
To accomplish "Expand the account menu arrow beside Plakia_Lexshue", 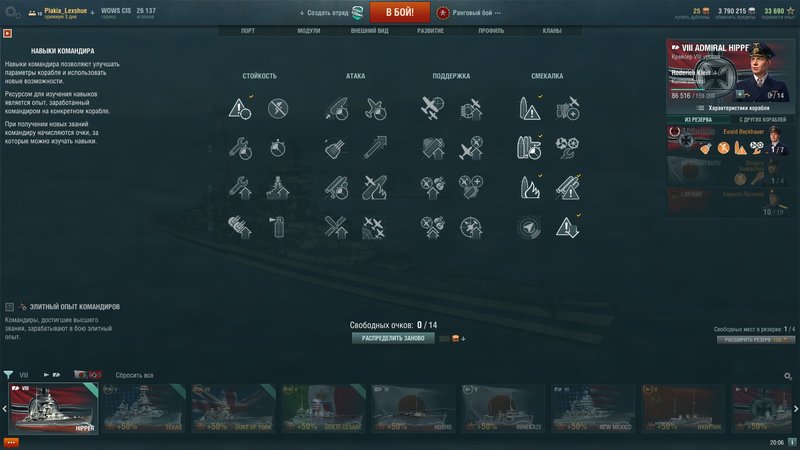I will click(x=93, y=12).
